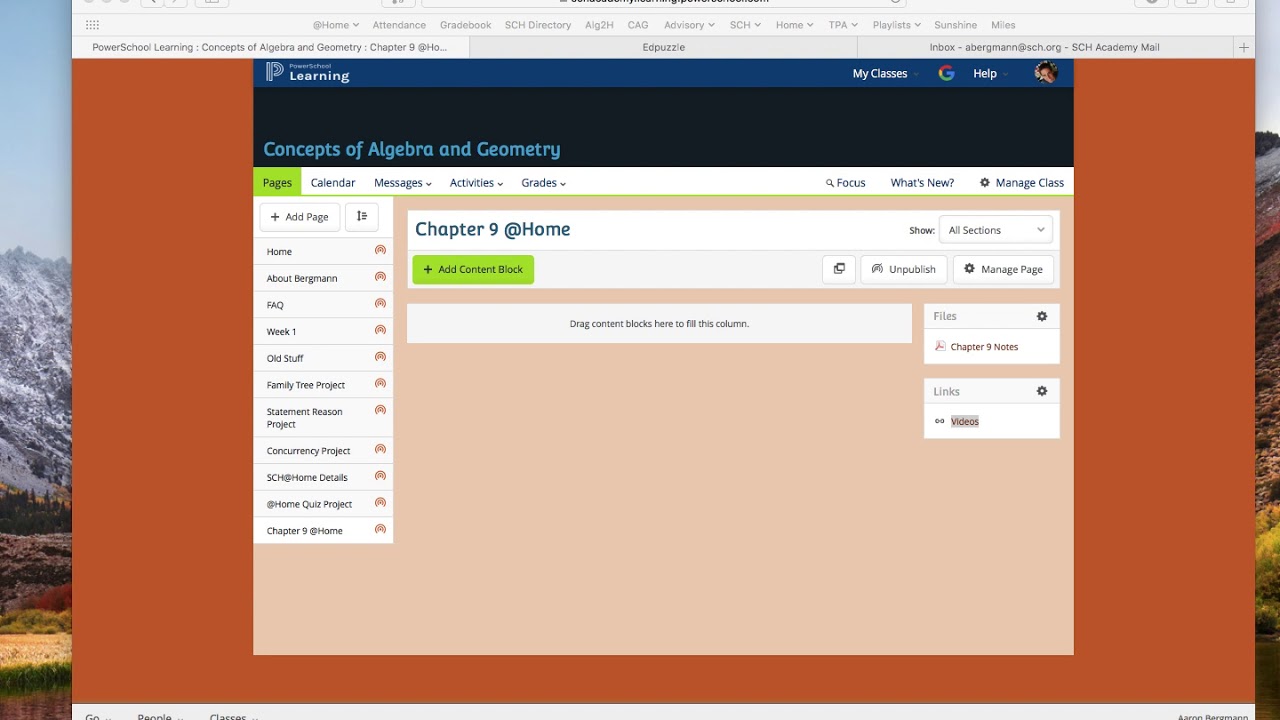Open the Home page in sidebar
Screen dimensions: 1280x720
[x=279, y=252]
